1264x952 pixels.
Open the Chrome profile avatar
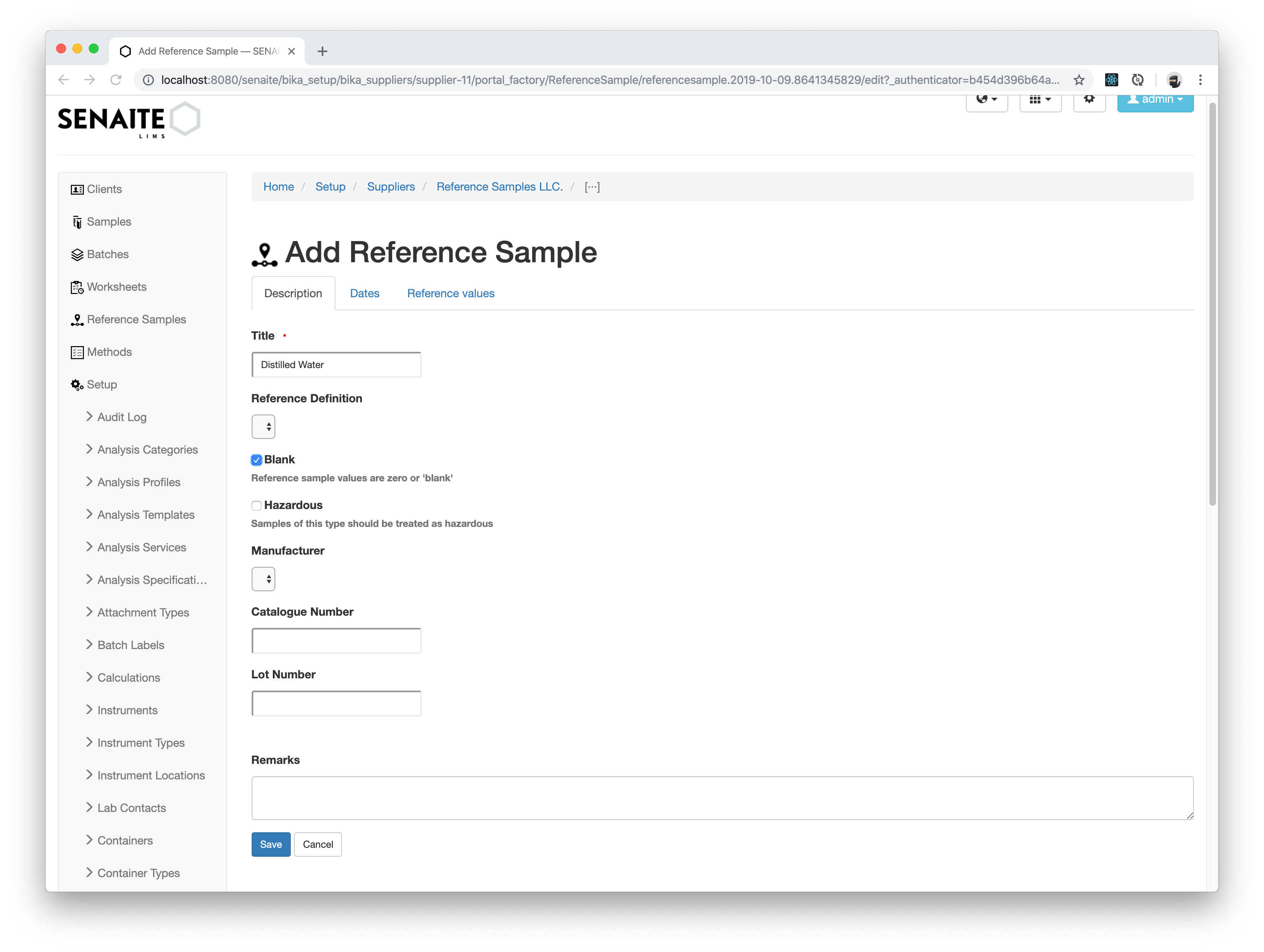point(1174,80)
